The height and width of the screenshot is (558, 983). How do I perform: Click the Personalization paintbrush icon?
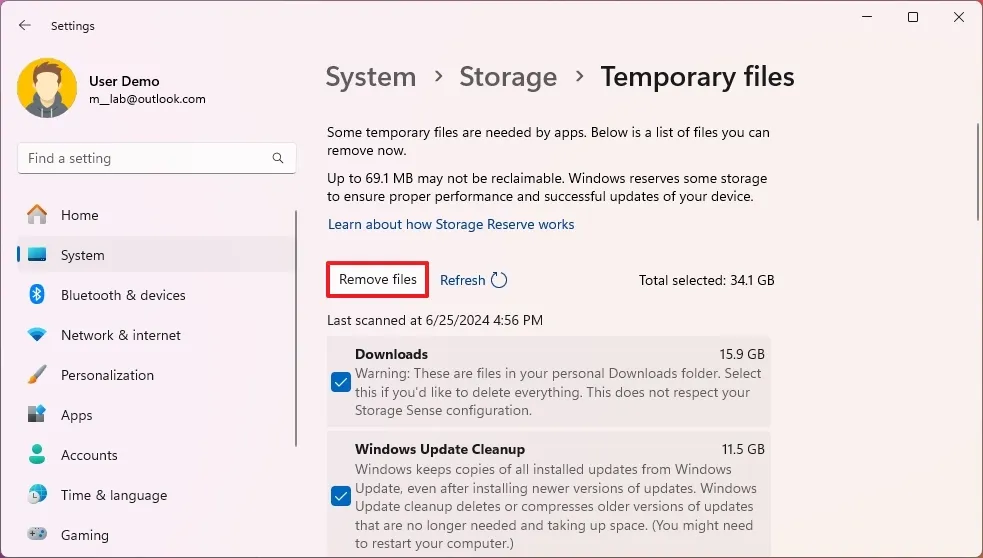(x=37, y=374)
